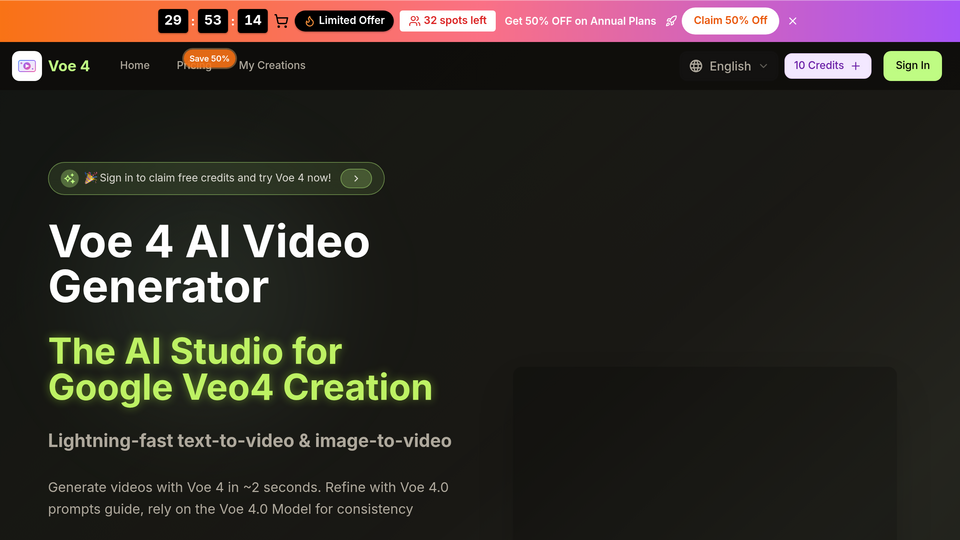Screen dimensions: 960x540
Task: Click the shopping cart icon in banner
Action: (x=281, y=21)
